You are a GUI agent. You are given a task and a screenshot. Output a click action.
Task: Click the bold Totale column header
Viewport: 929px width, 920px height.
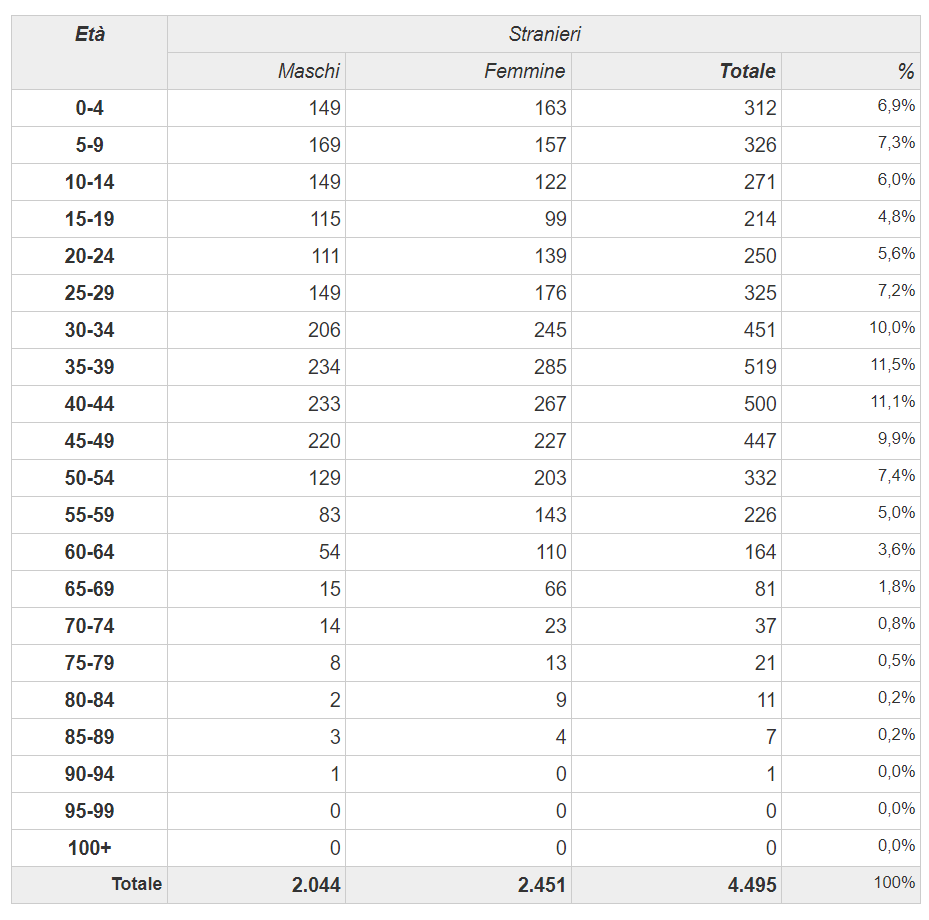747,71
